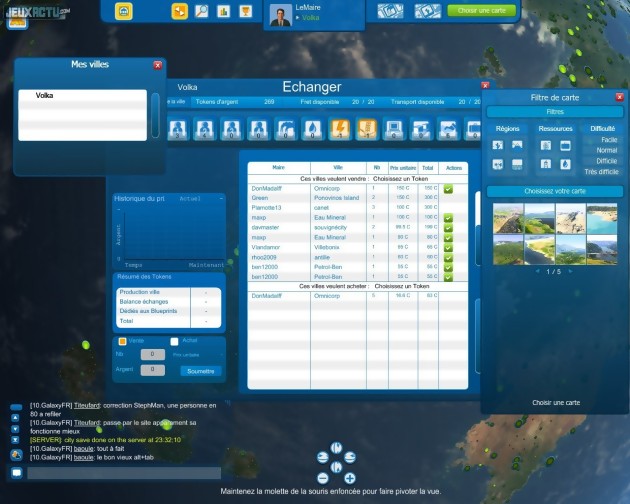630x504 pixels.
Task: Select the Achat checkbox
Action: click(174, 341)
